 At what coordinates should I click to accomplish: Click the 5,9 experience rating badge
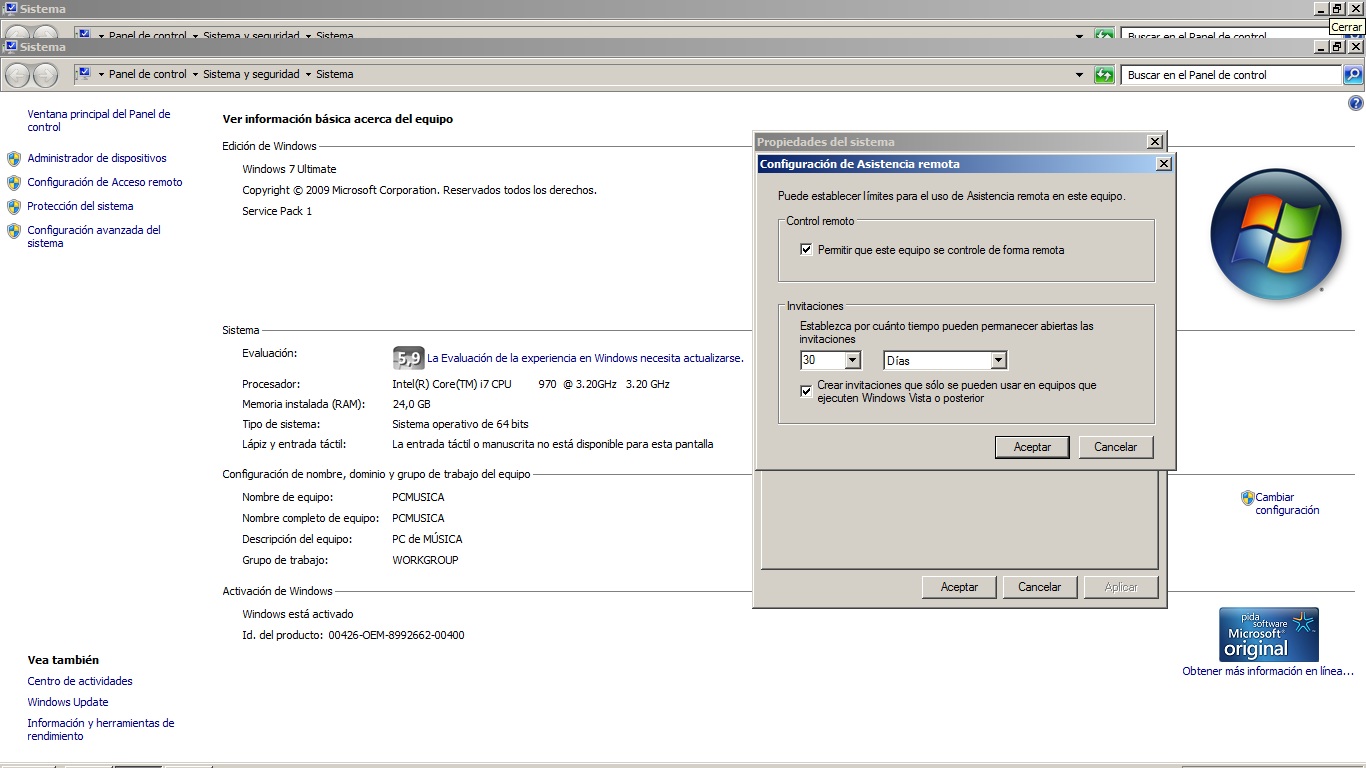point(408,358)
